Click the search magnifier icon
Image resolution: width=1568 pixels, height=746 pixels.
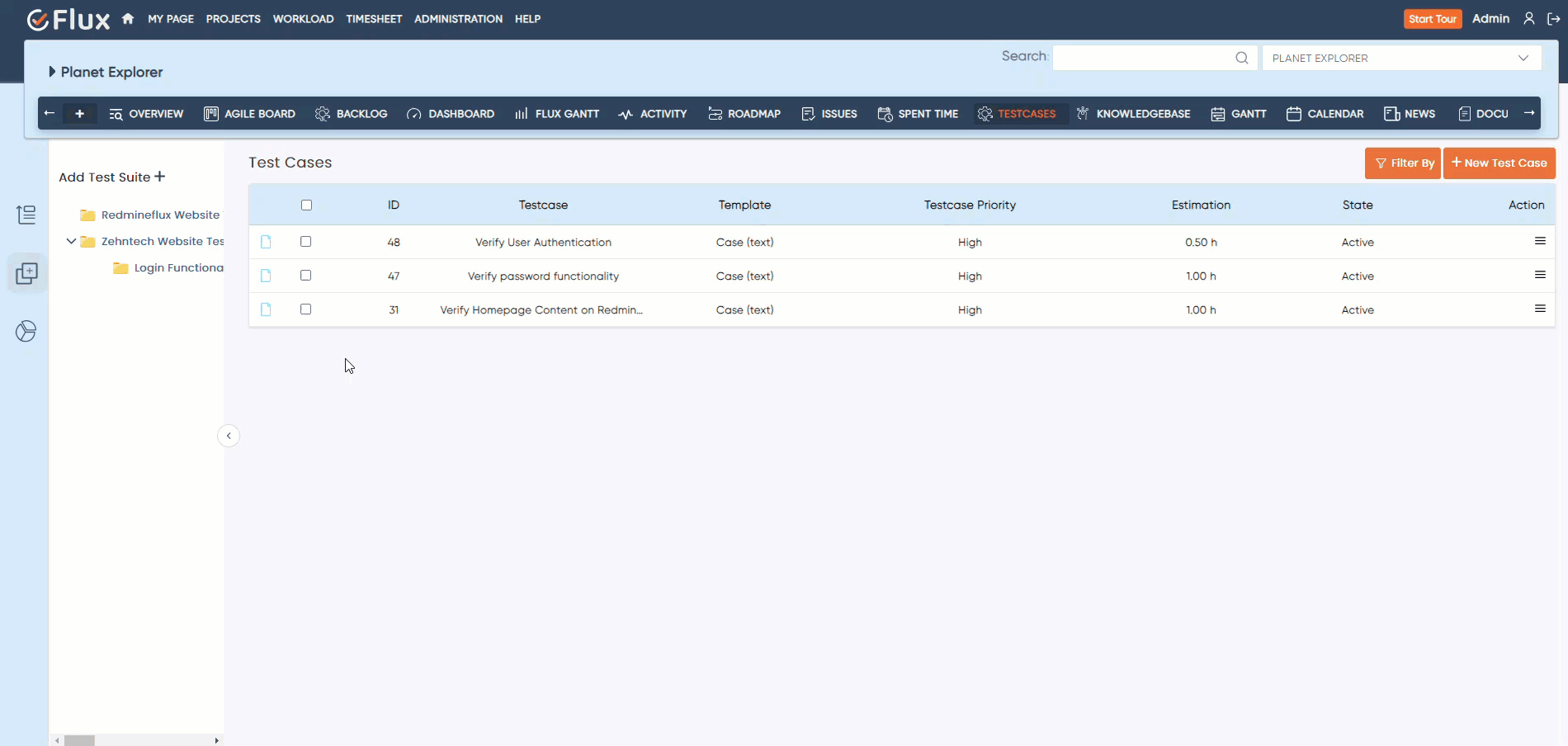1241,58
